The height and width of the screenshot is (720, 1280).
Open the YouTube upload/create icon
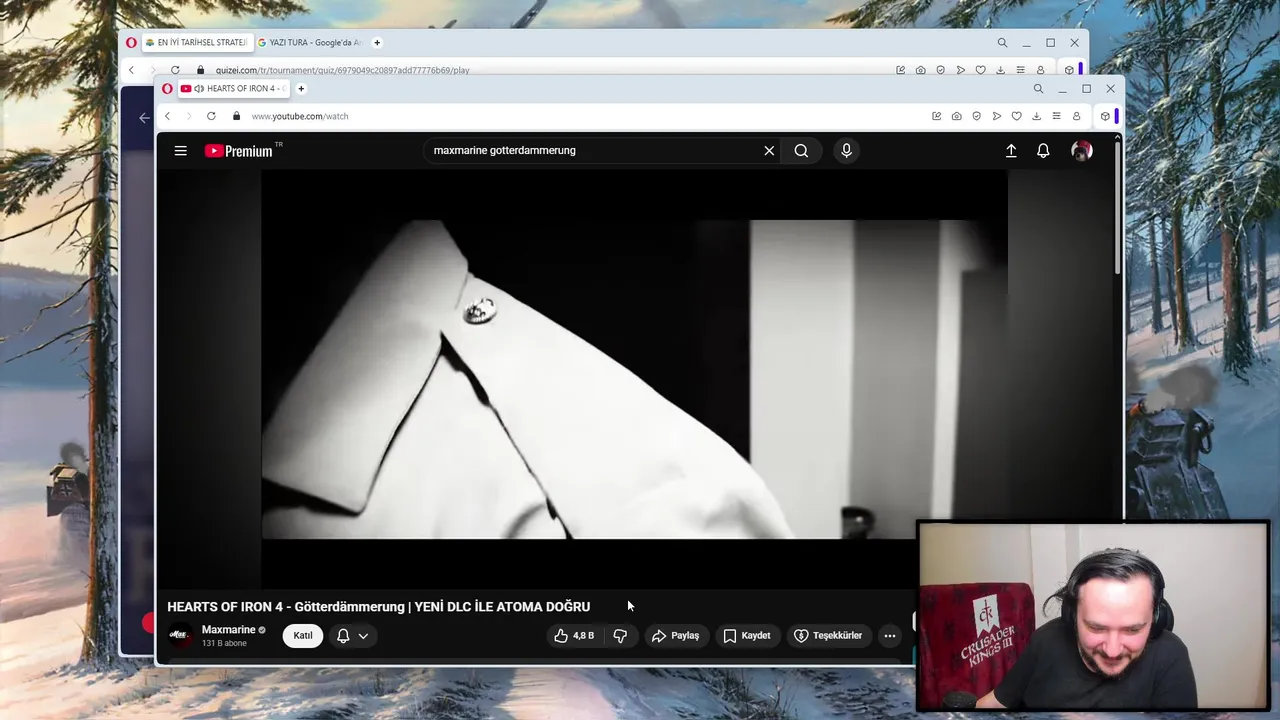1011,151
